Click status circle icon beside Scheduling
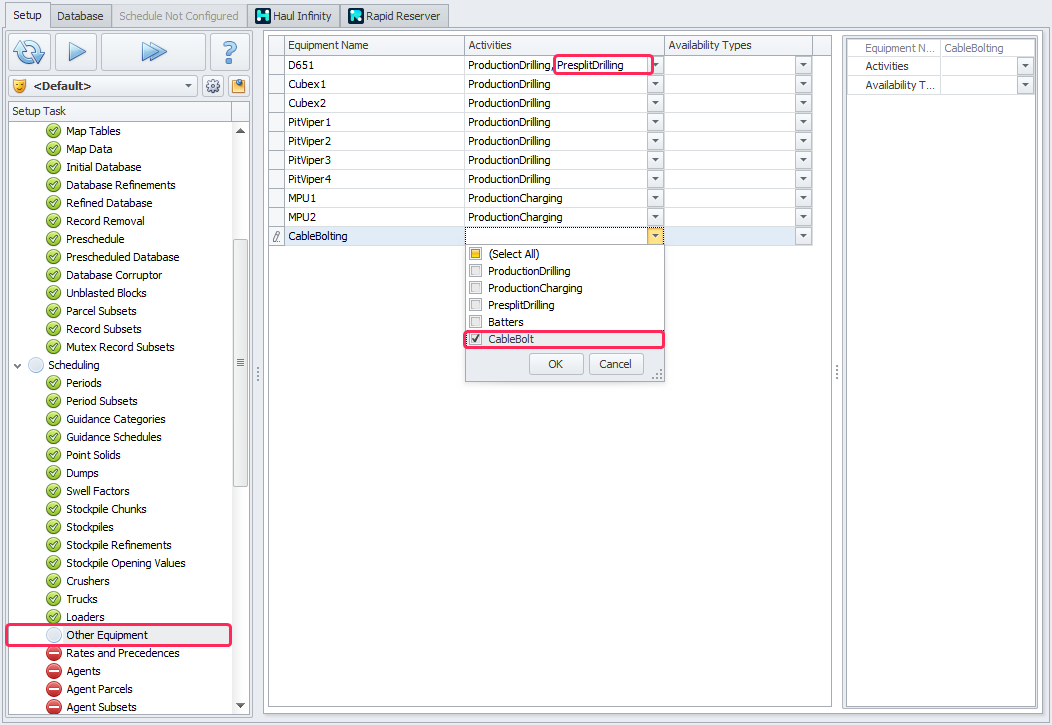 click(x=36, y=365)
